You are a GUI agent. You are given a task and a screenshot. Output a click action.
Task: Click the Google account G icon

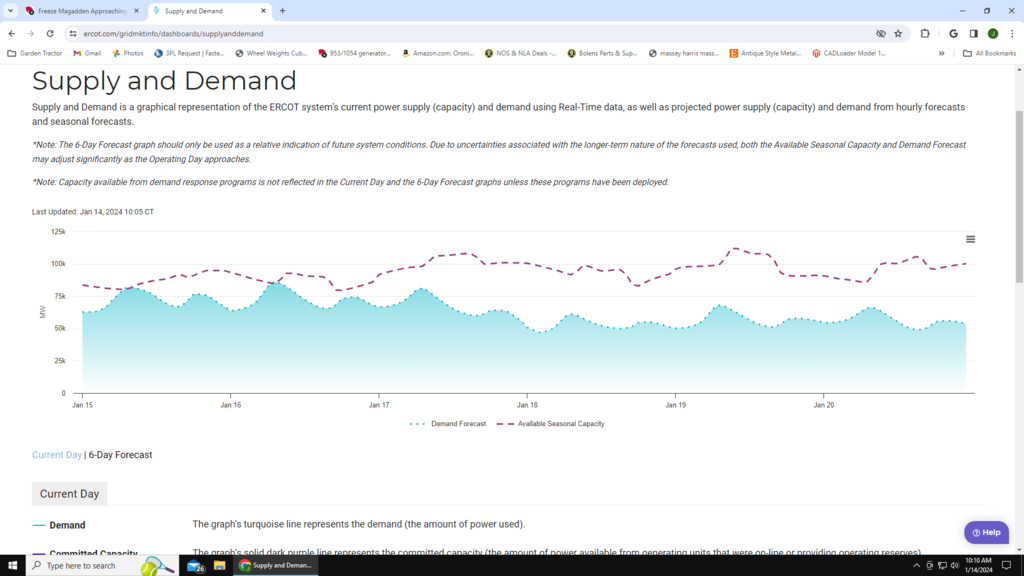pyautogui.click(x=953, y=33)
